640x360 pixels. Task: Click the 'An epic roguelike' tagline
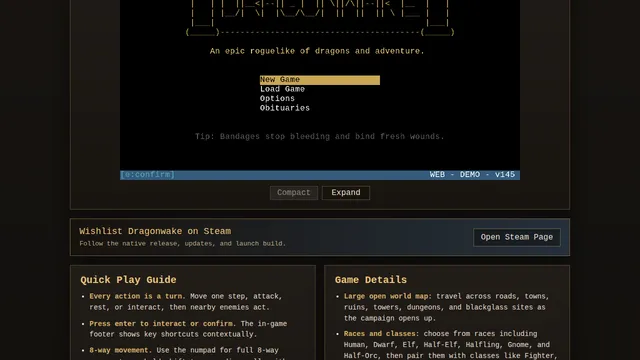317,51
